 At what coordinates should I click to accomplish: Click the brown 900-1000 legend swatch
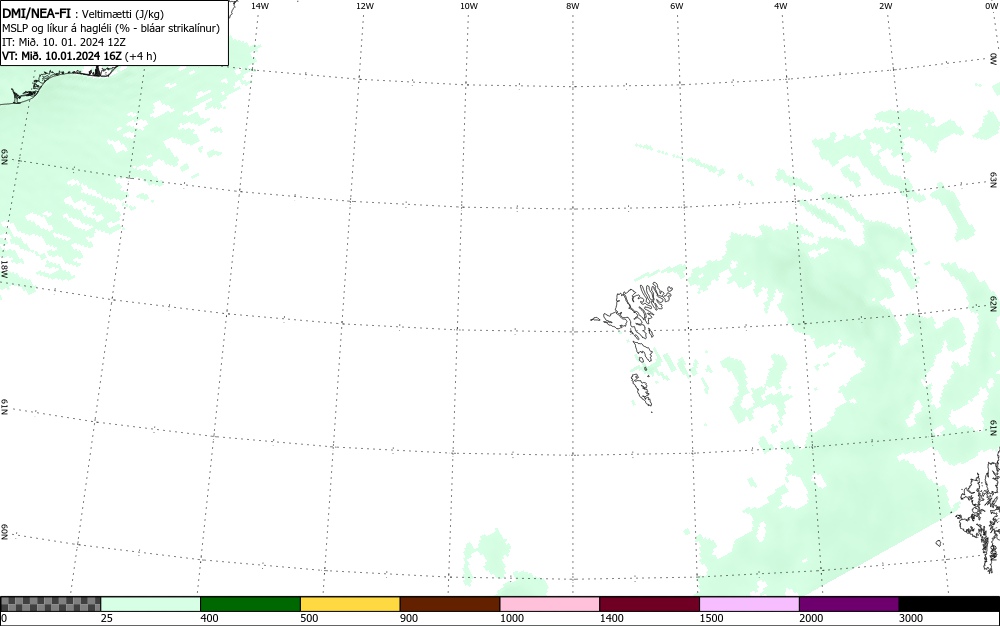pyautogui.click(x=450, y=604)
